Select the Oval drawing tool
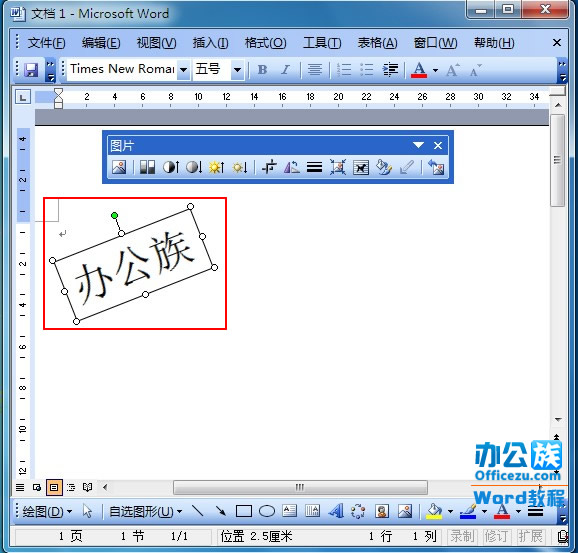Image resolution: width=578 pixels, height=553 pixels. pos(267,511)
